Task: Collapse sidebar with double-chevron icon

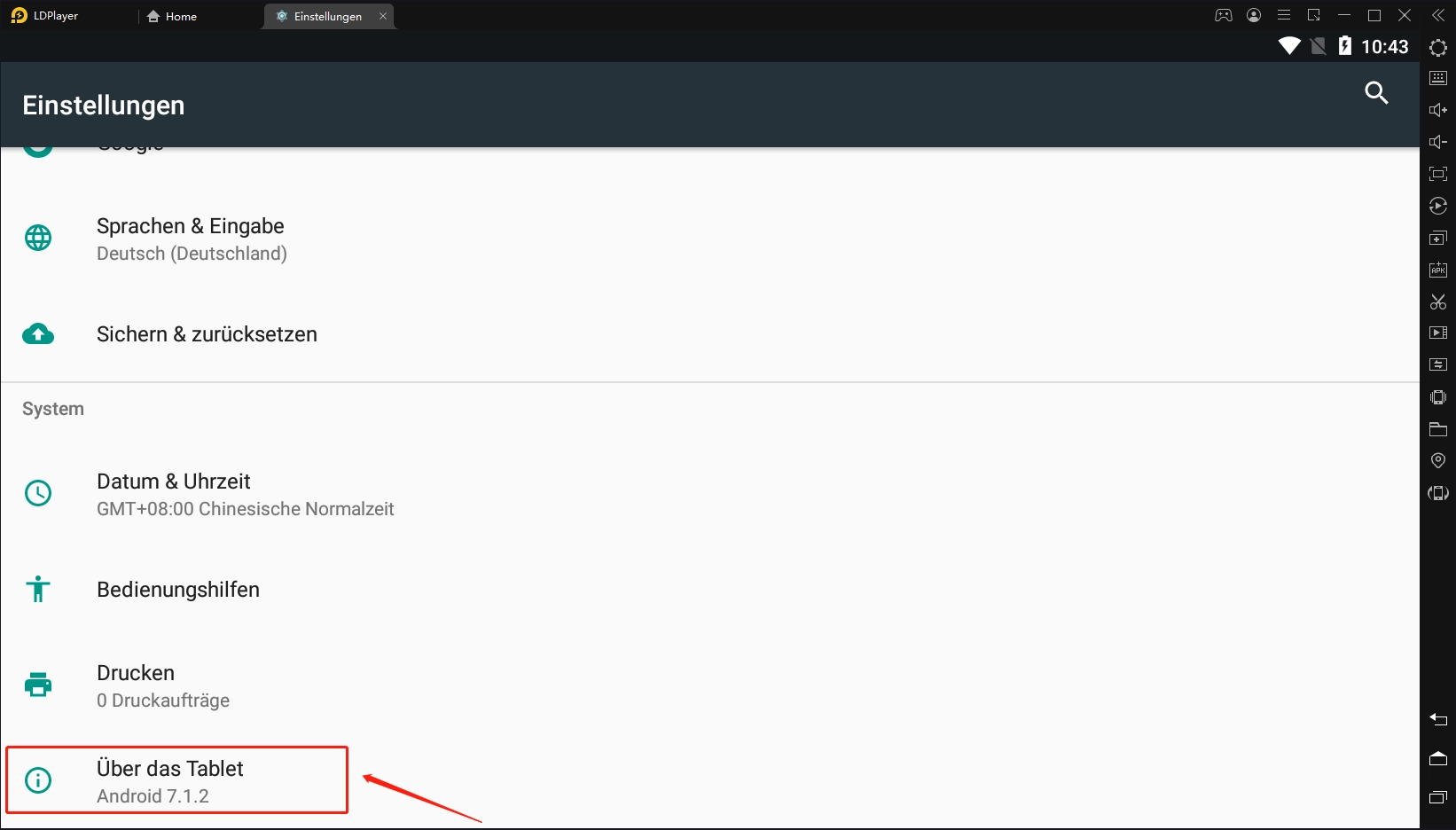Action: pos(1438,15)
